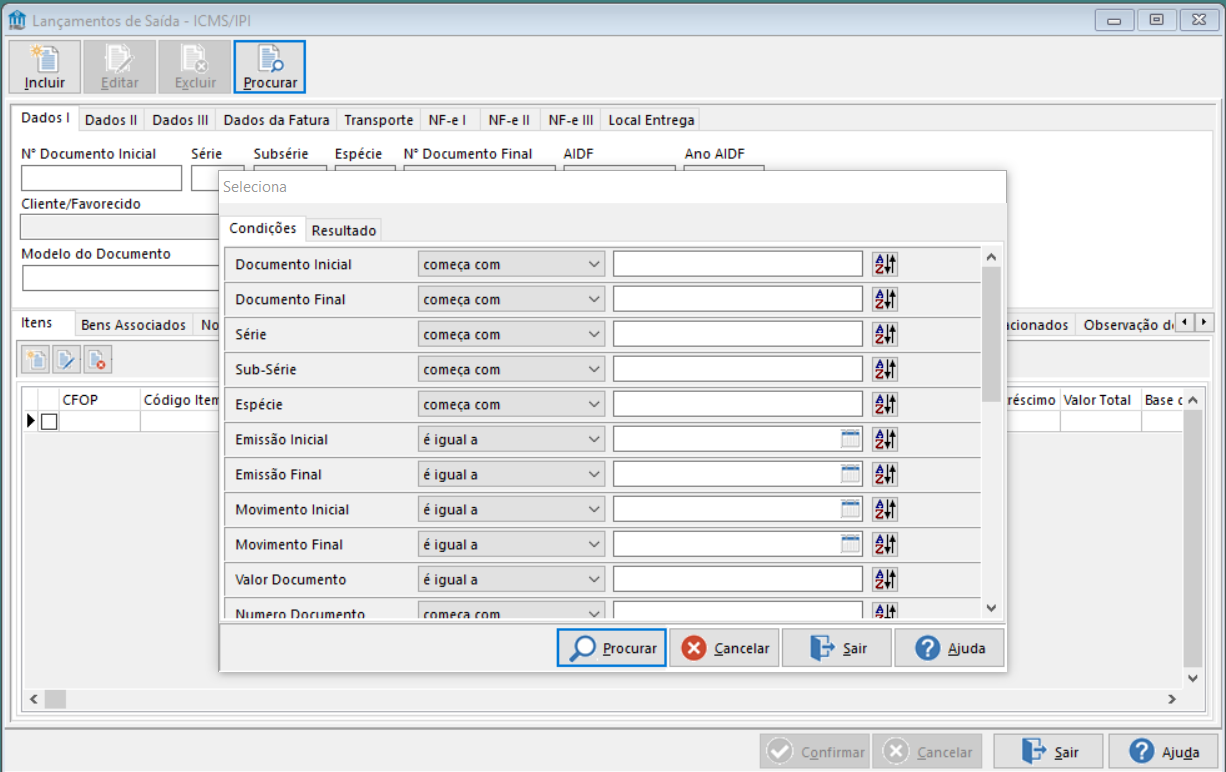Toggle sort order for Documento Inicial
The image size is (1226, 772).
pyautogui.click(x=885, y=264)
